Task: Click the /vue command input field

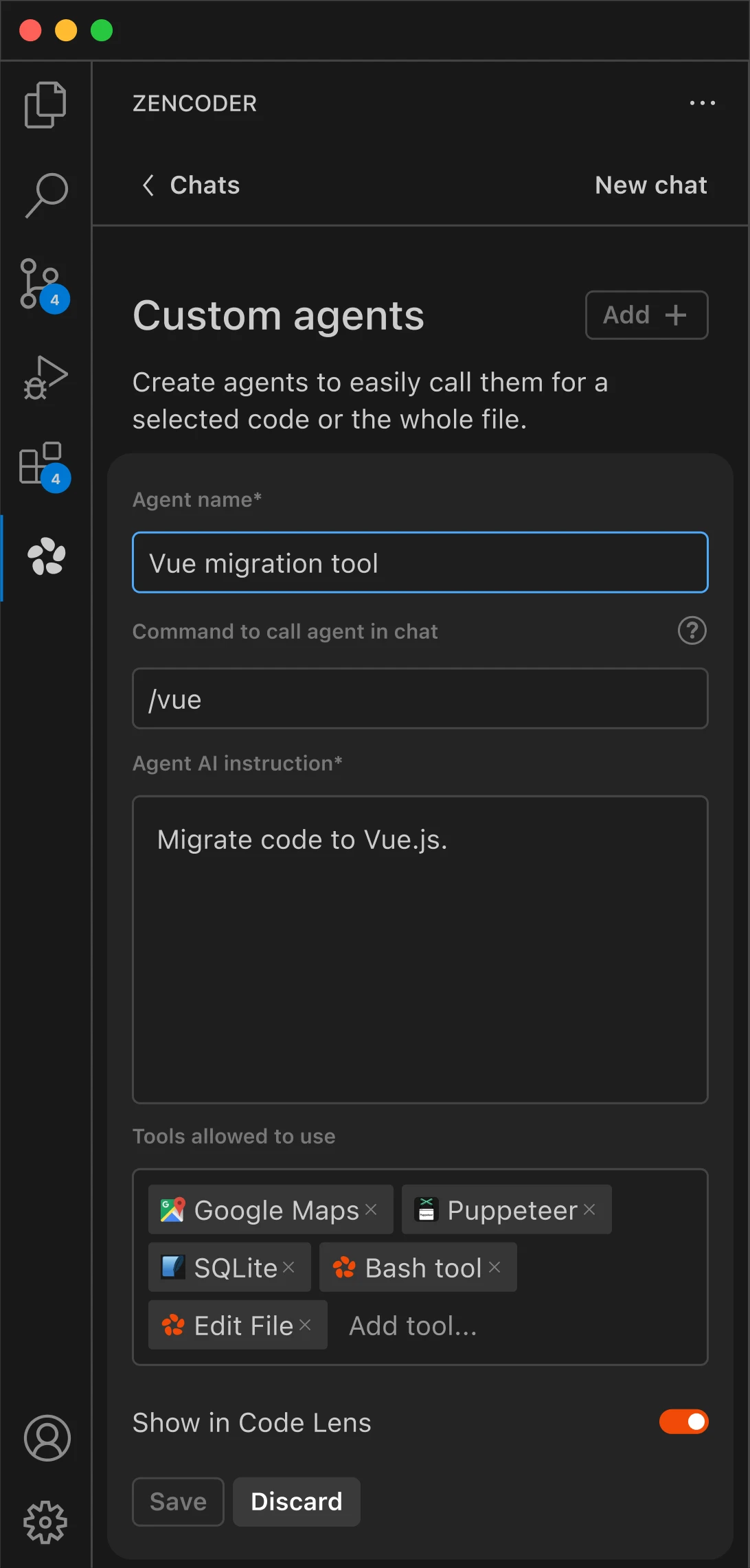Action: tap(420, 698)
